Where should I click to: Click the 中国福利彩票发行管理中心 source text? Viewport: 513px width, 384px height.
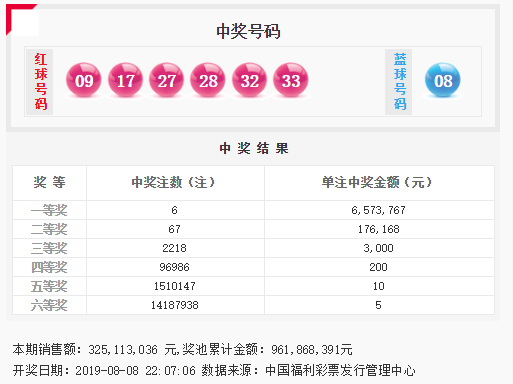340,371
